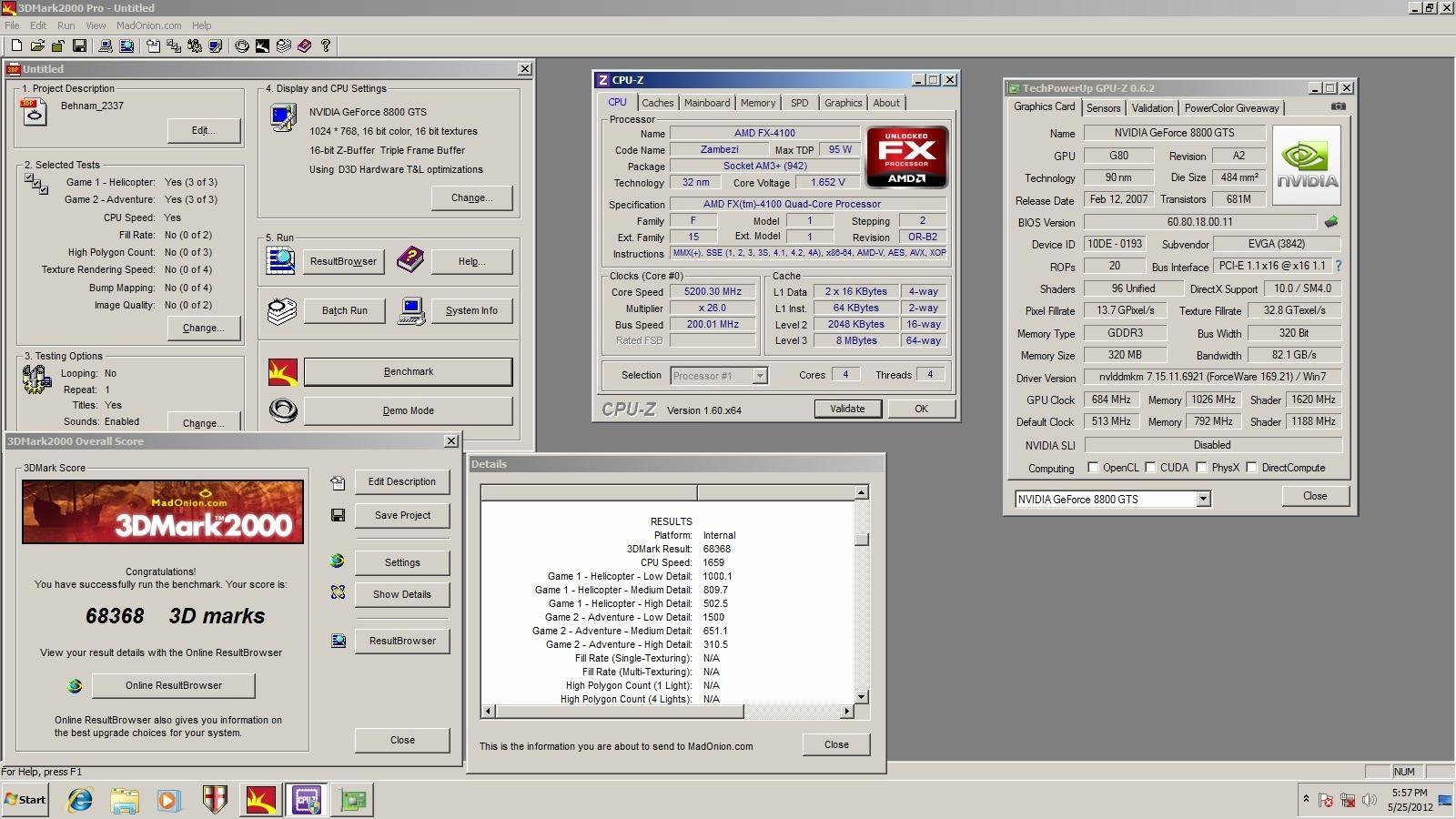The width and height of the screenshot is (1456, 819).
Task: Open Windows Explorer folder in taskbar
Action: point(125,800)
